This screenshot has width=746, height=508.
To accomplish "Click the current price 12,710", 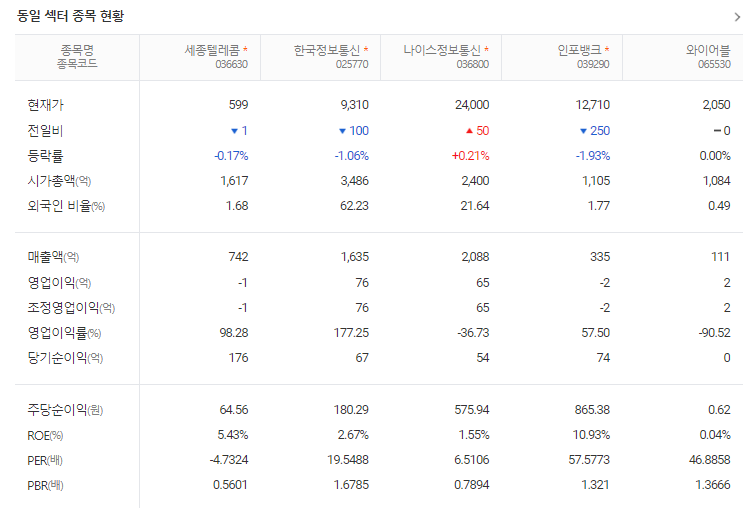I will 592,105.
